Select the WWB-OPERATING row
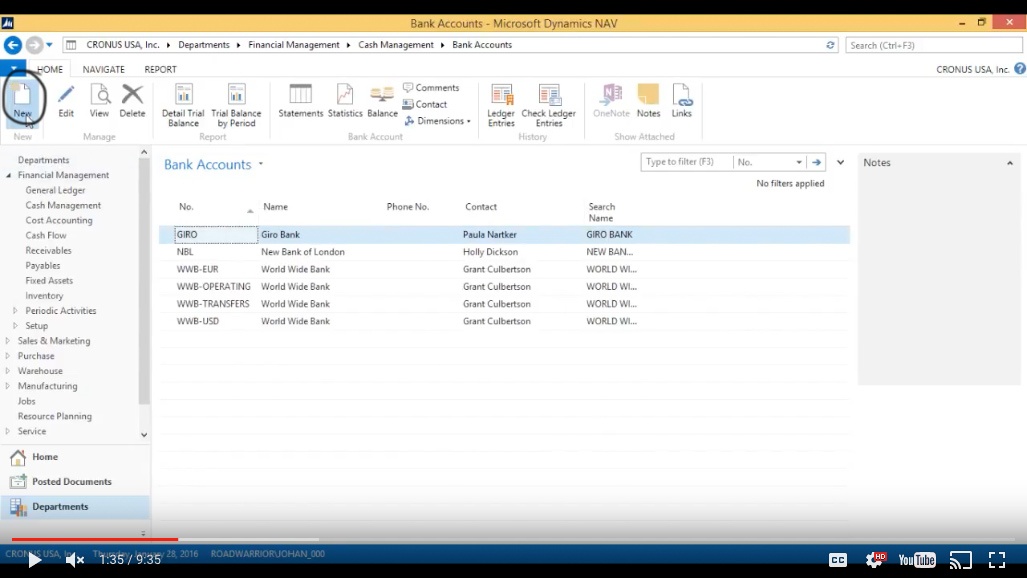 504,286
